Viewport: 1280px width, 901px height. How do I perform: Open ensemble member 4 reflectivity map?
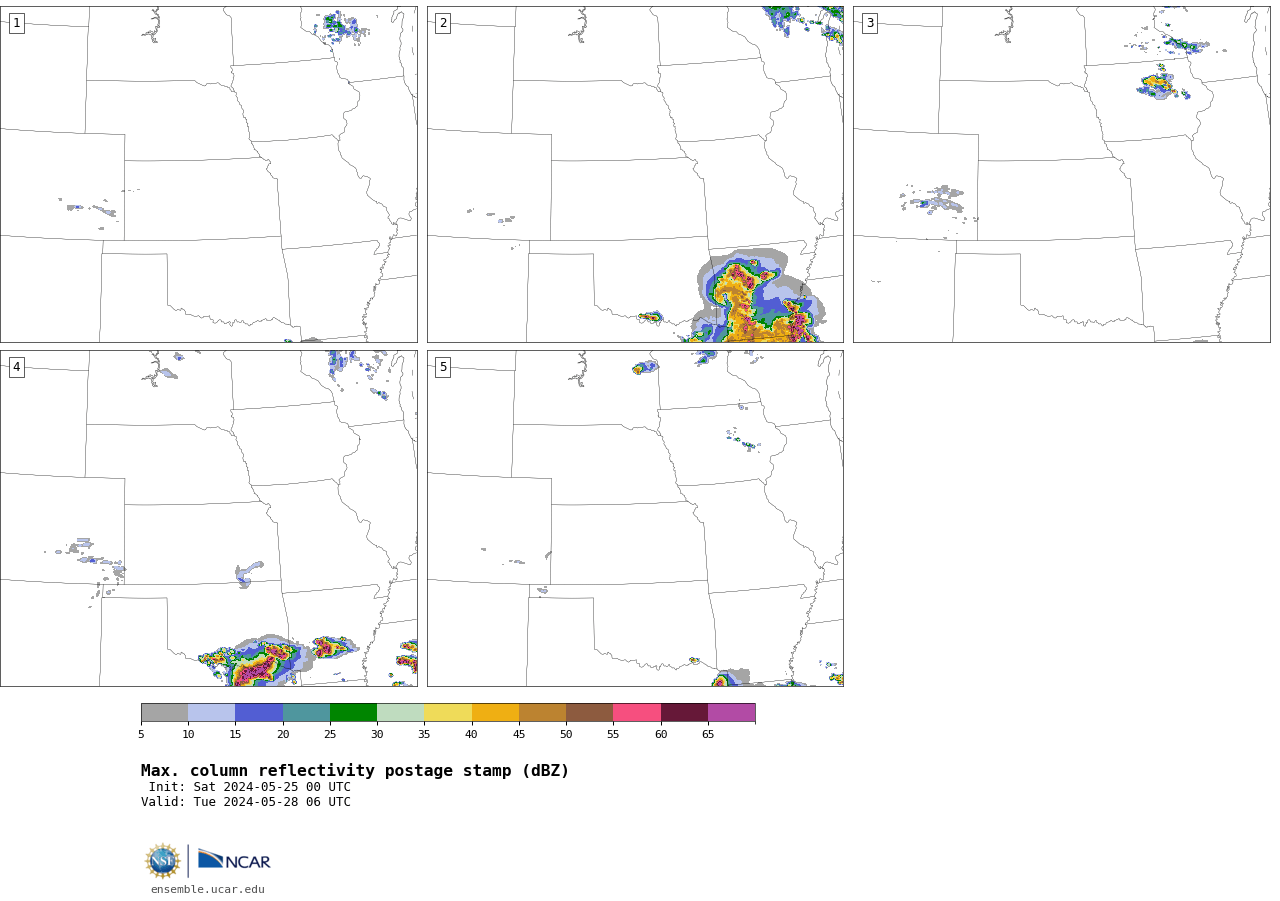coord(209,518)
